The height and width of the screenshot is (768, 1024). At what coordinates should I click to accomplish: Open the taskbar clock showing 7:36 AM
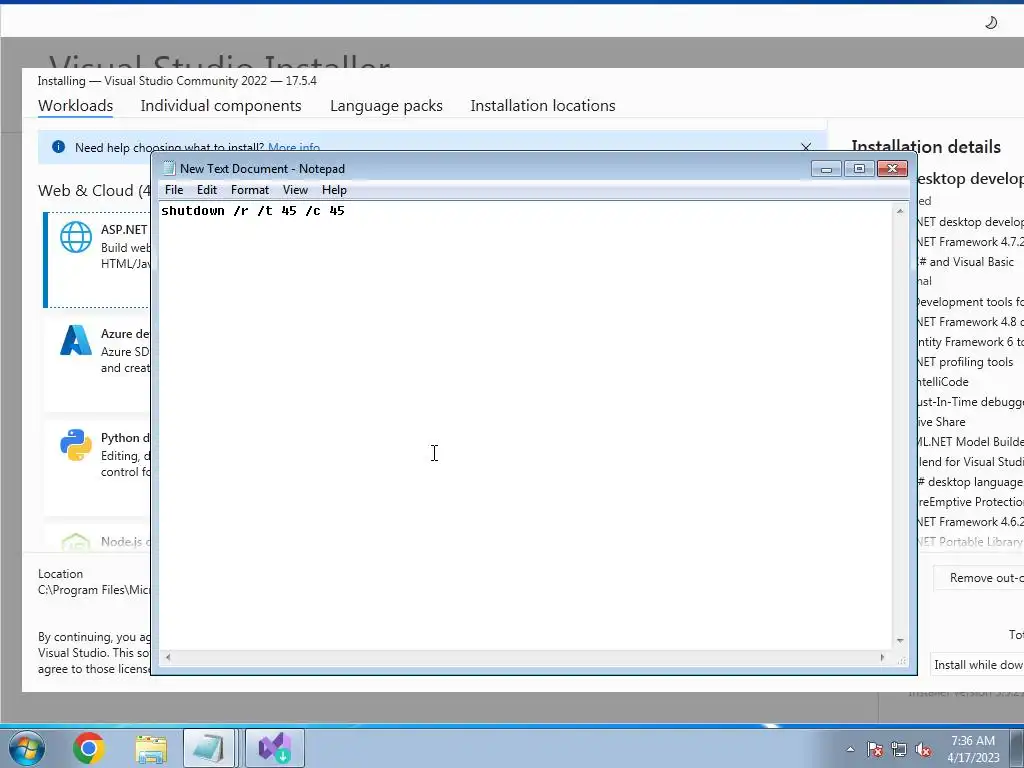(973, 749)
